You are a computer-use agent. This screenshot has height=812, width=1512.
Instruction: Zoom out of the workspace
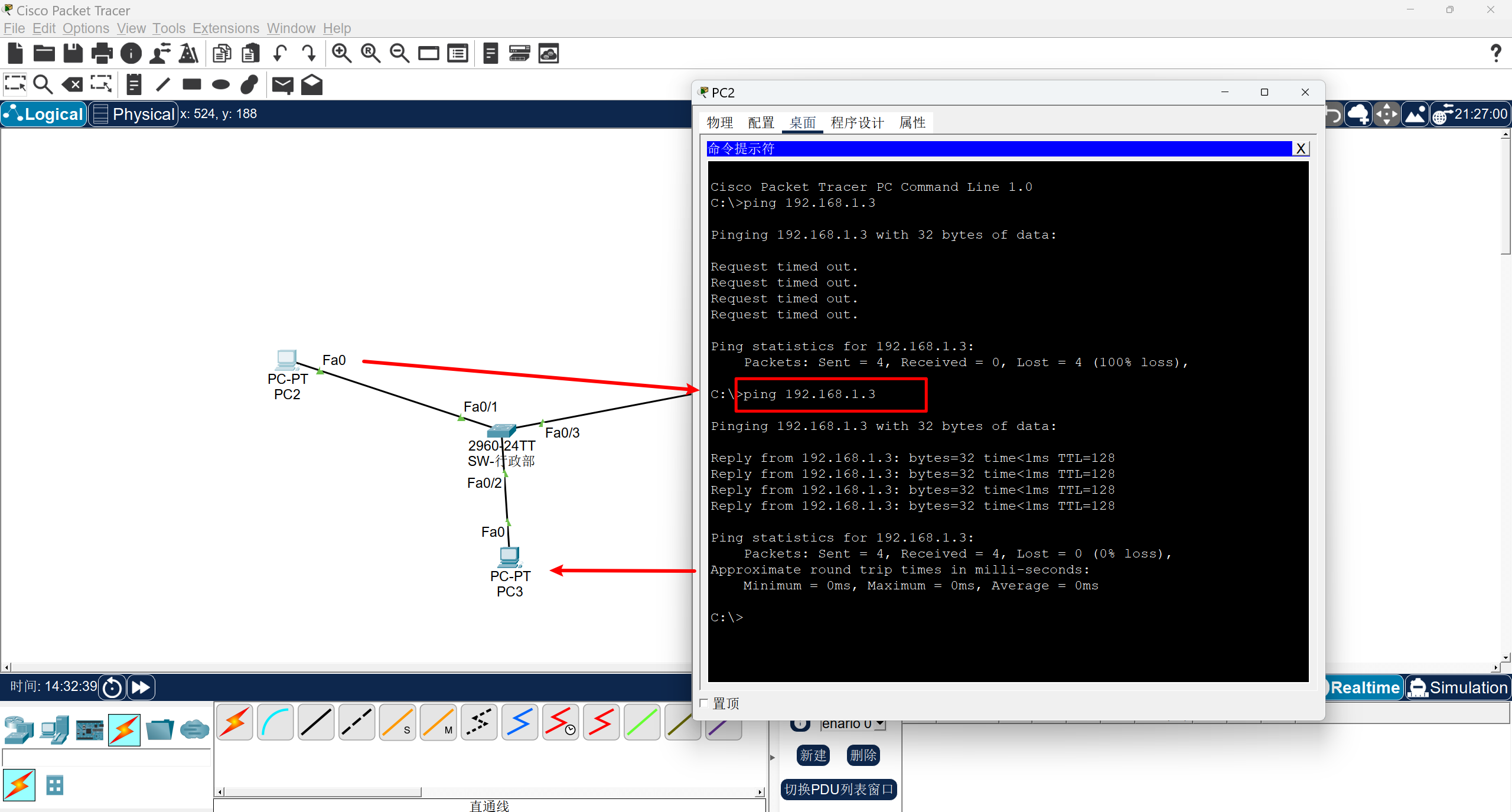point(400,54)
